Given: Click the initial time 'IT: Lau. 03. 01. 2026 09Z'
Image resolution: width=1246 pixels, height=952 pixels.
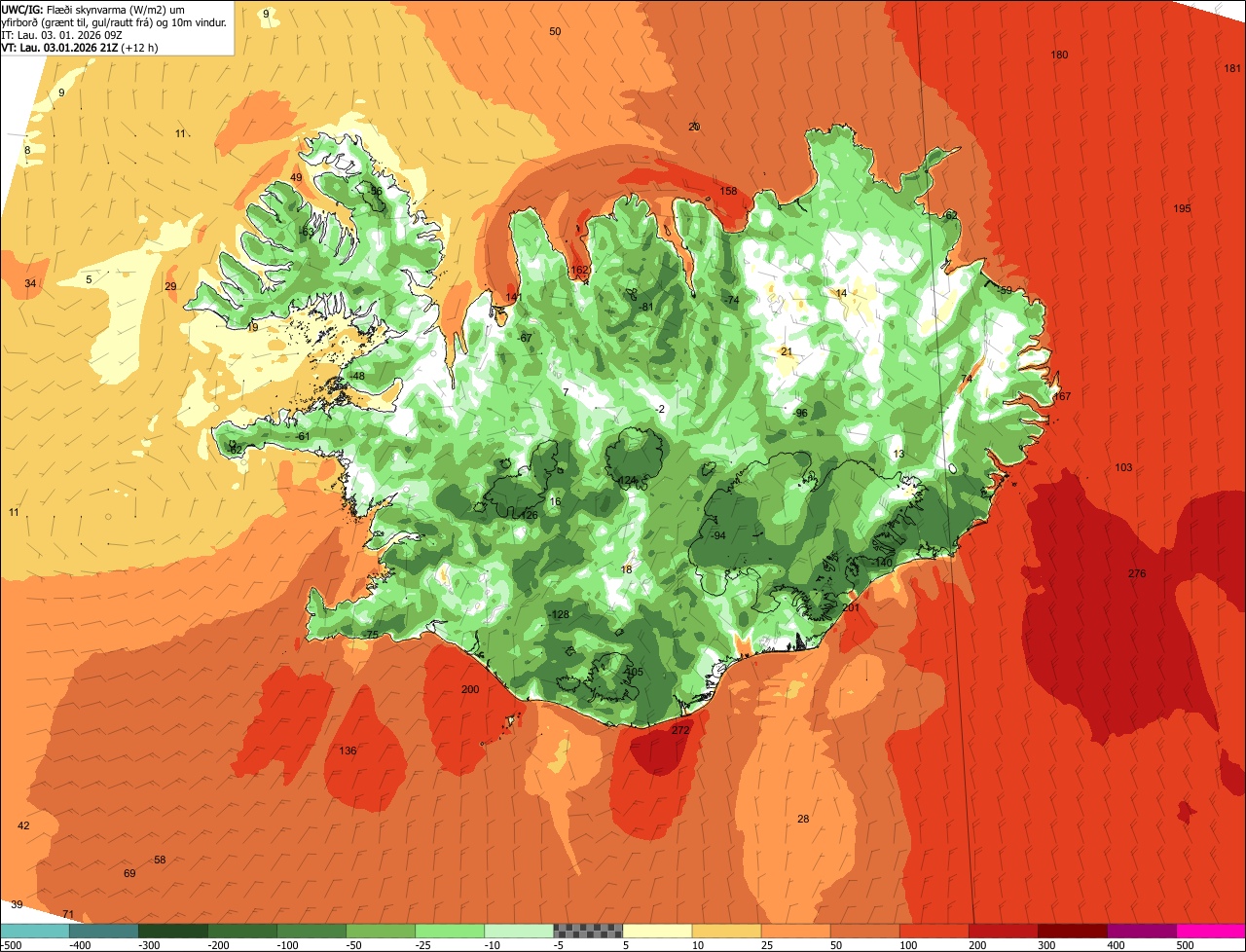Looking at the screenshot, I should (61, 35).
